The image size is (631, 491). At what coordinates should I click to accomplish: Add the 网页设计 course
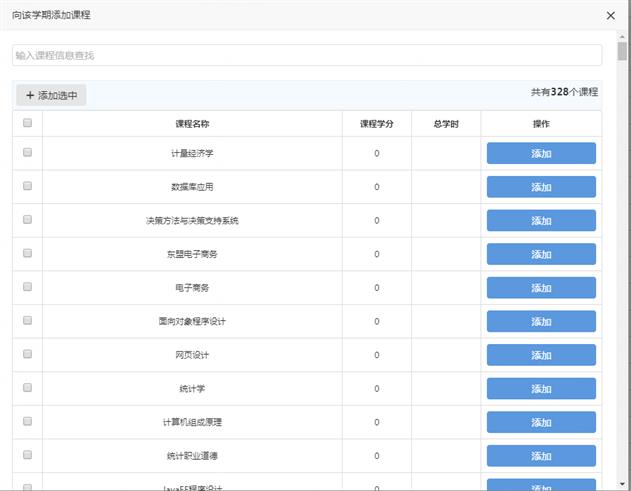click(541, 355)
